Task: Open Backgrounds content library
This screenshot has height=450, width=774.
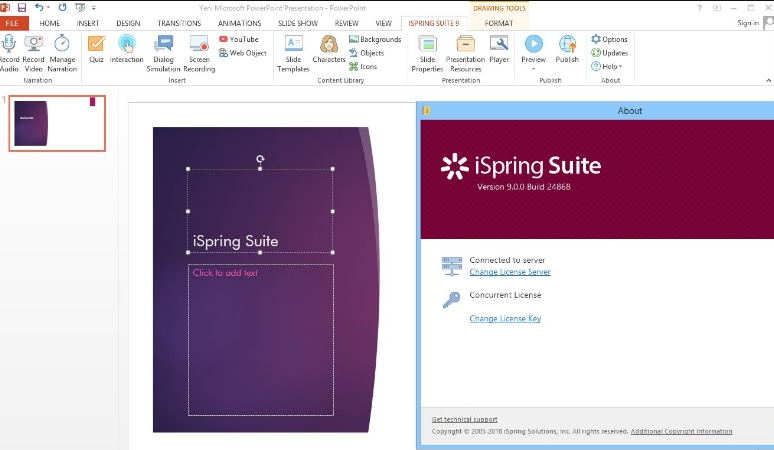Action: (x=375, y=39)
